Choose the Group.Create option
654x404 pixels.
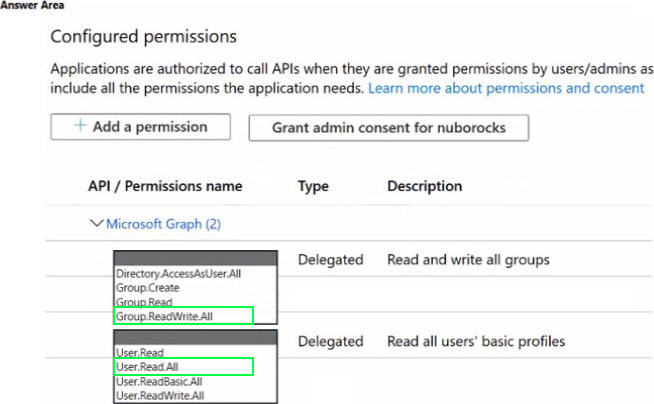tap(146, 288)
